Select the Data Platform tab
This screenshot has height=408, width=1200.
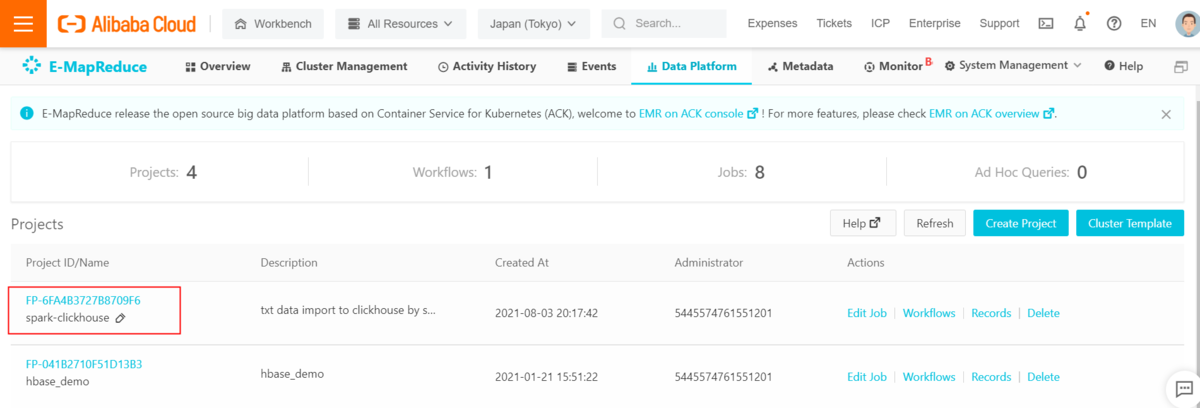tap(692, 67)
